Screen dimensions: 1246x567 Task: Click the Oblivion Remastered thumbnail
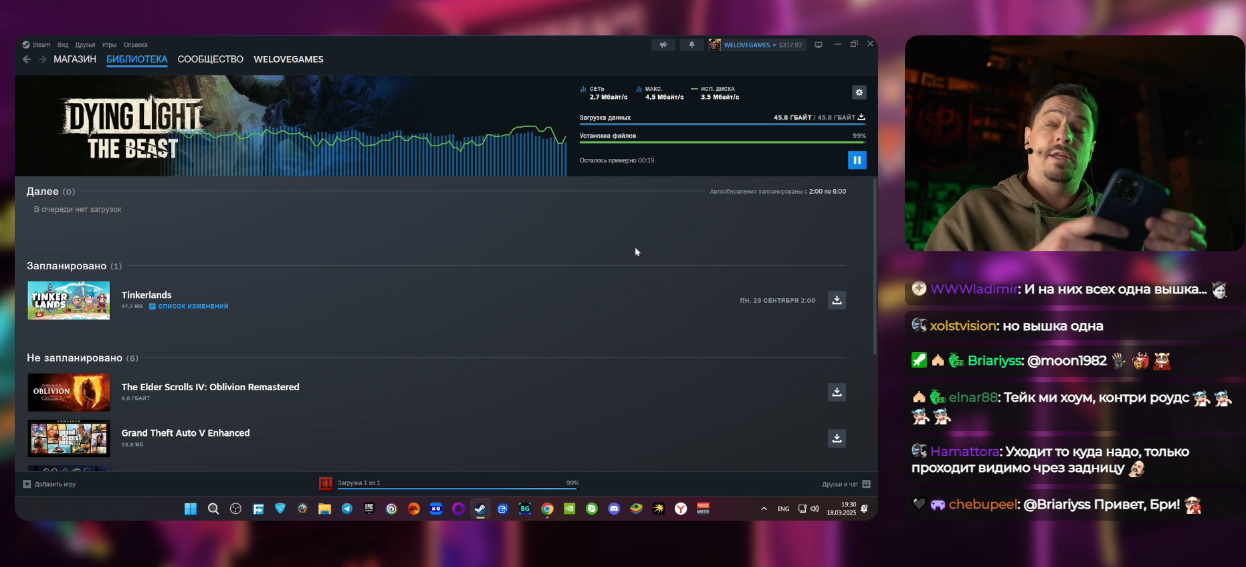click(x=69, y=392)
